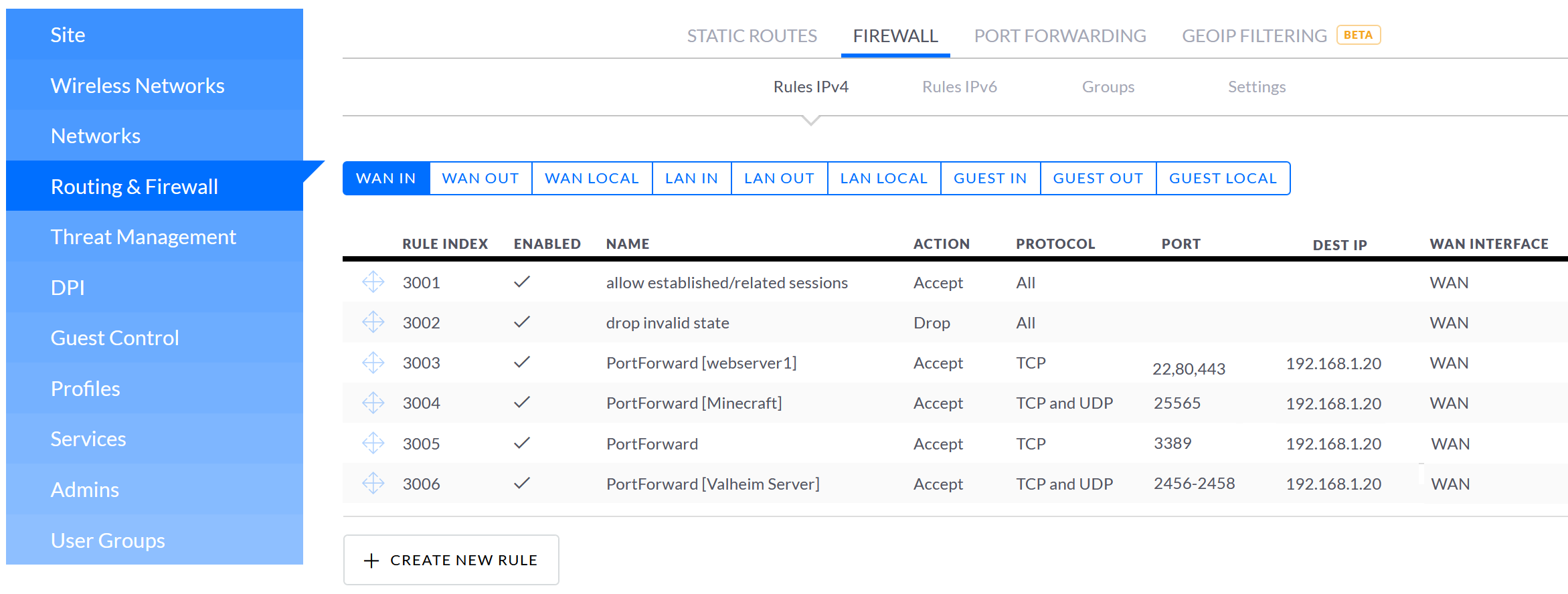Click the Create New Rule button
The image size is (1568, 594).
coord(451,561)
